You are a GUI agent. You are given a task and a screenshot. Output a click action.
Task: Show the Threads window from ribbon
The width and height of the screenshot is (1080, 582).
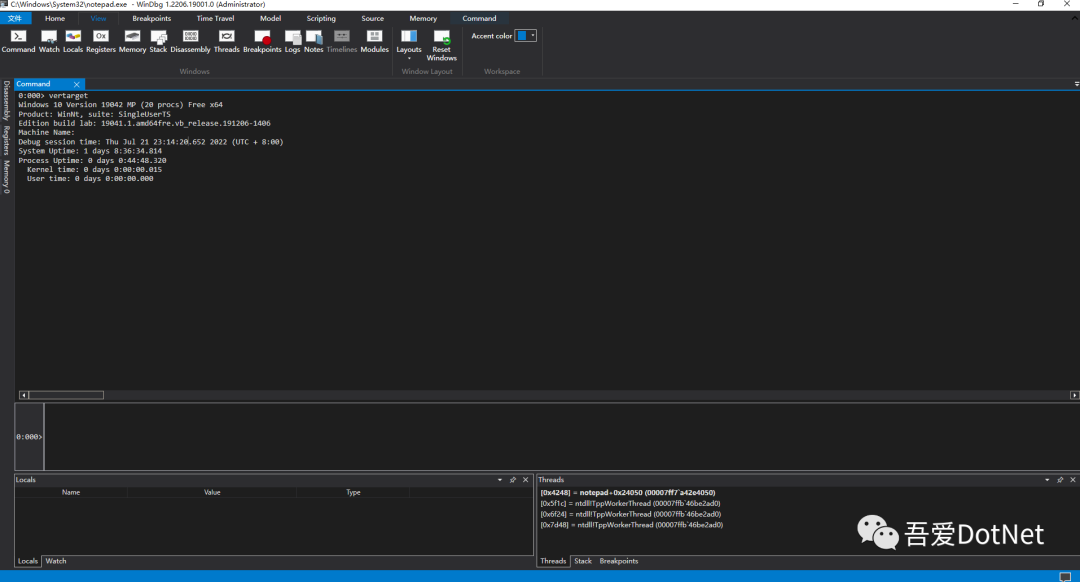coord(227,41)
